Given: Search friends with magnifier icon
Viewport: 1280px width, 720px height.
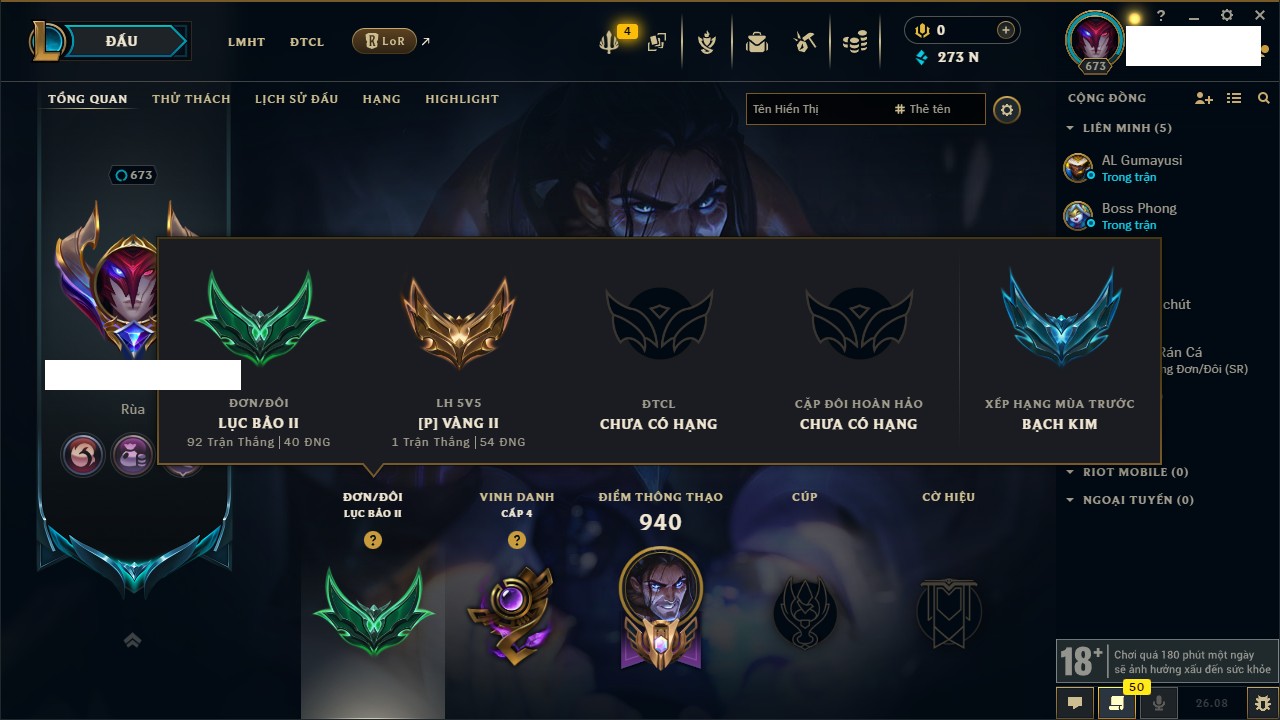Looking at the screenshot, I should point(1264,98).
